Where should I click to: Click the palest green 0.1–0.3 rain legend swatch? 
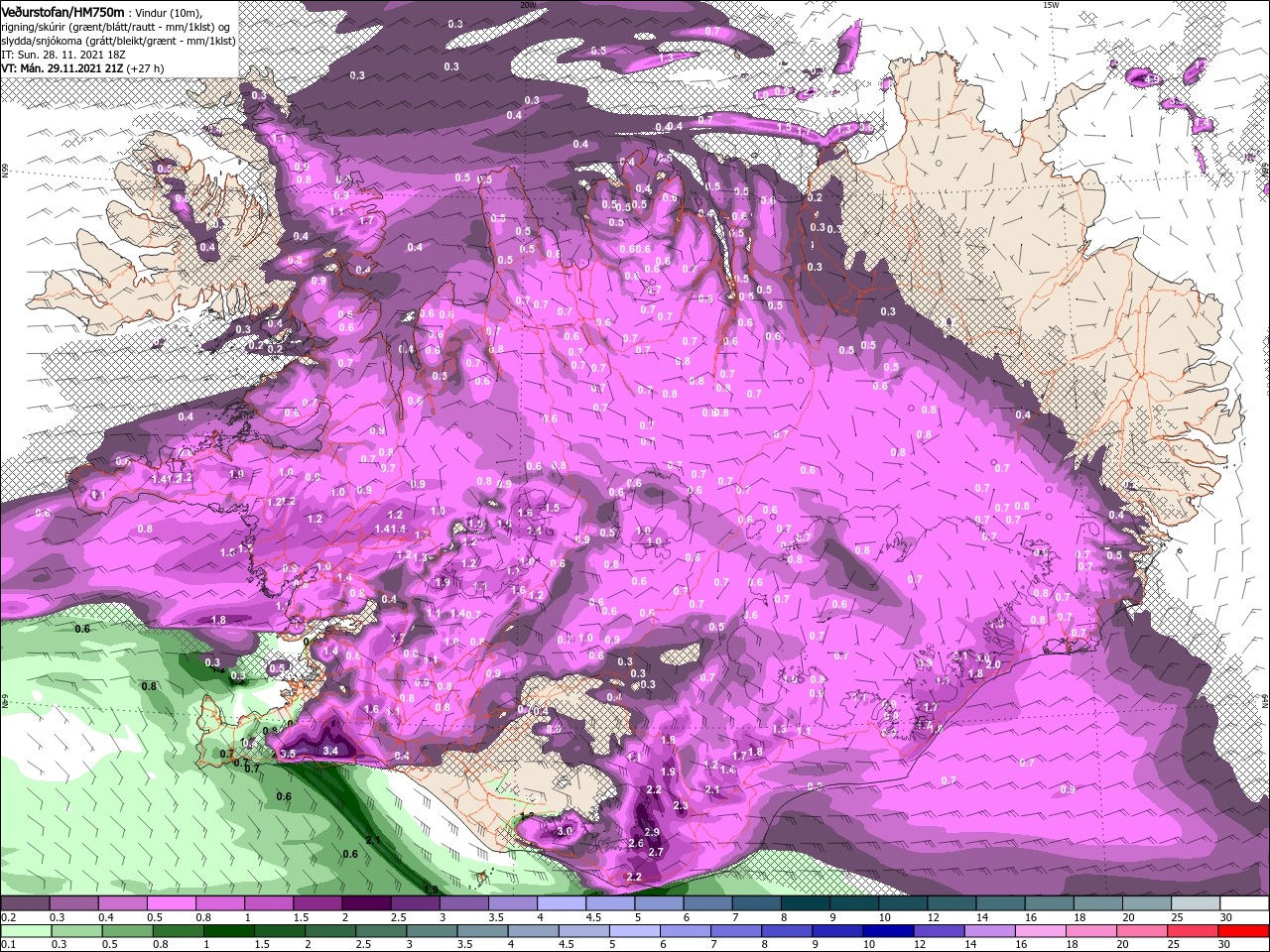pyautogui.click(x=28, y=931)
